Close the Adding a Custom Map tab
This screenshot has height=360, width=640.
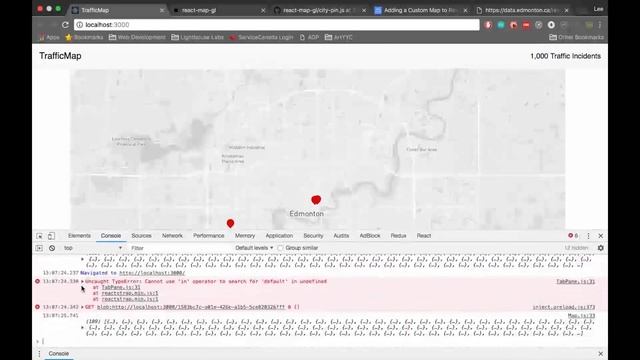465,10
